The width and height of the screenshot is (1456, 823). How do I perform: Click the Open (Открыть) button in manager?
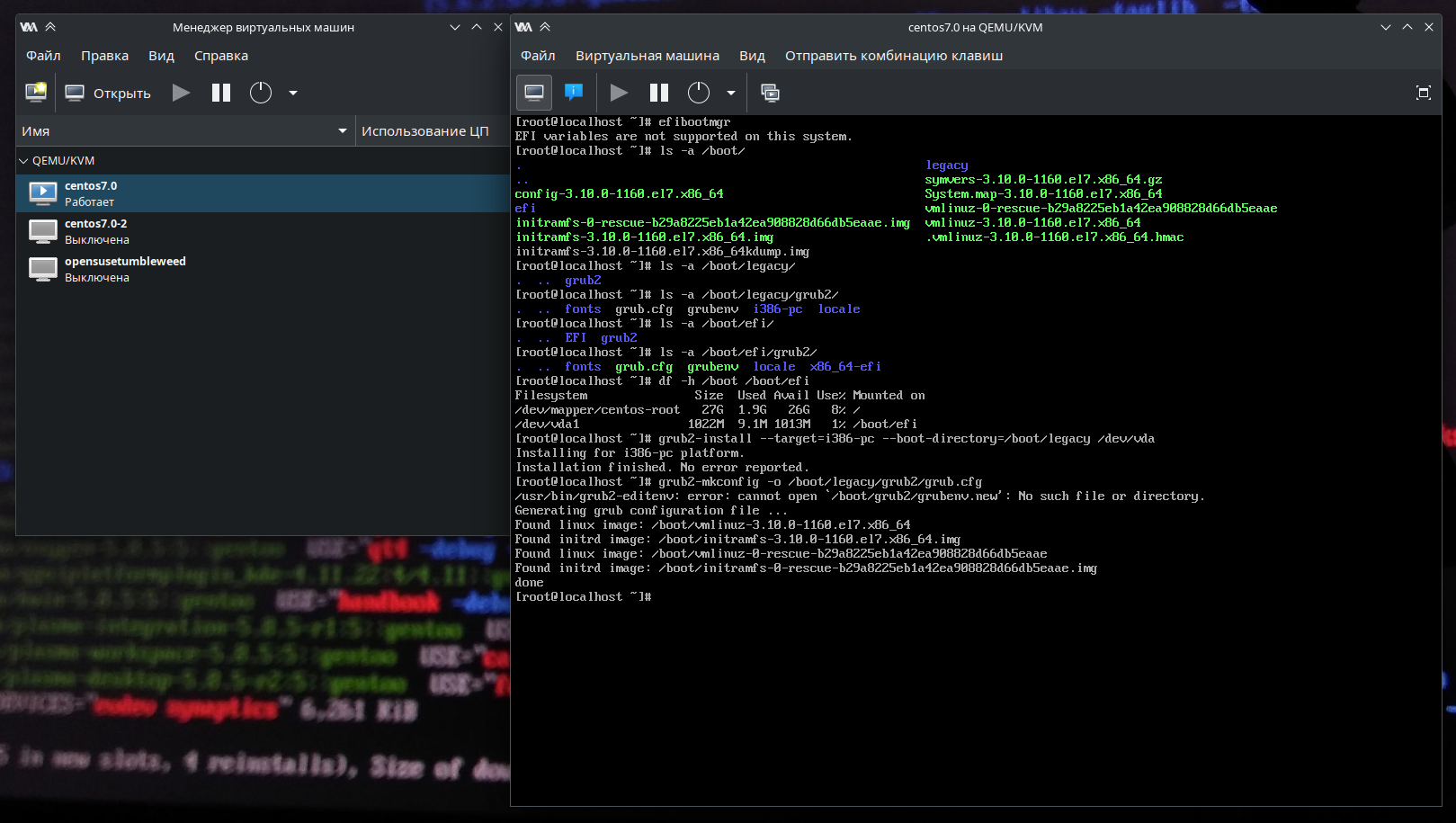point(108,93)
